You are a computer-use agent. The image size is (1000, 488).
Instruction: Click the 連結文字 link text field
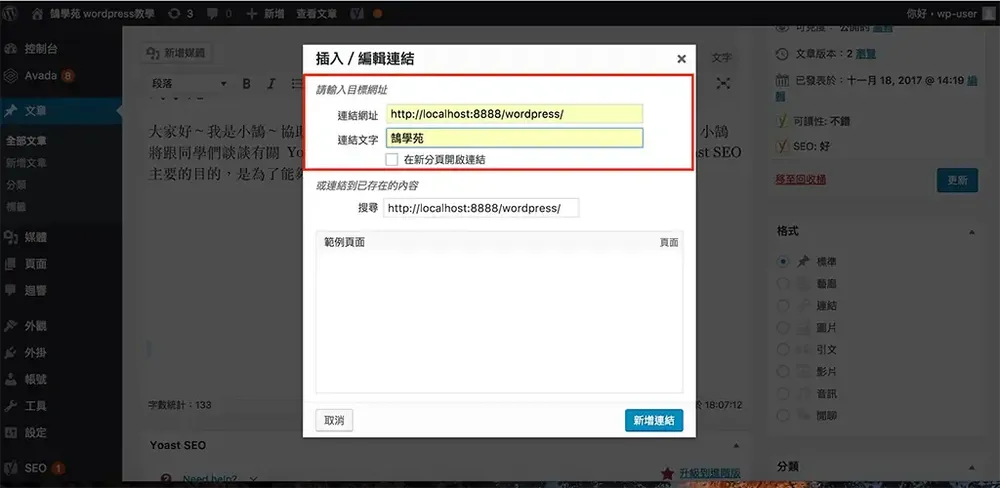pos(515,138)
